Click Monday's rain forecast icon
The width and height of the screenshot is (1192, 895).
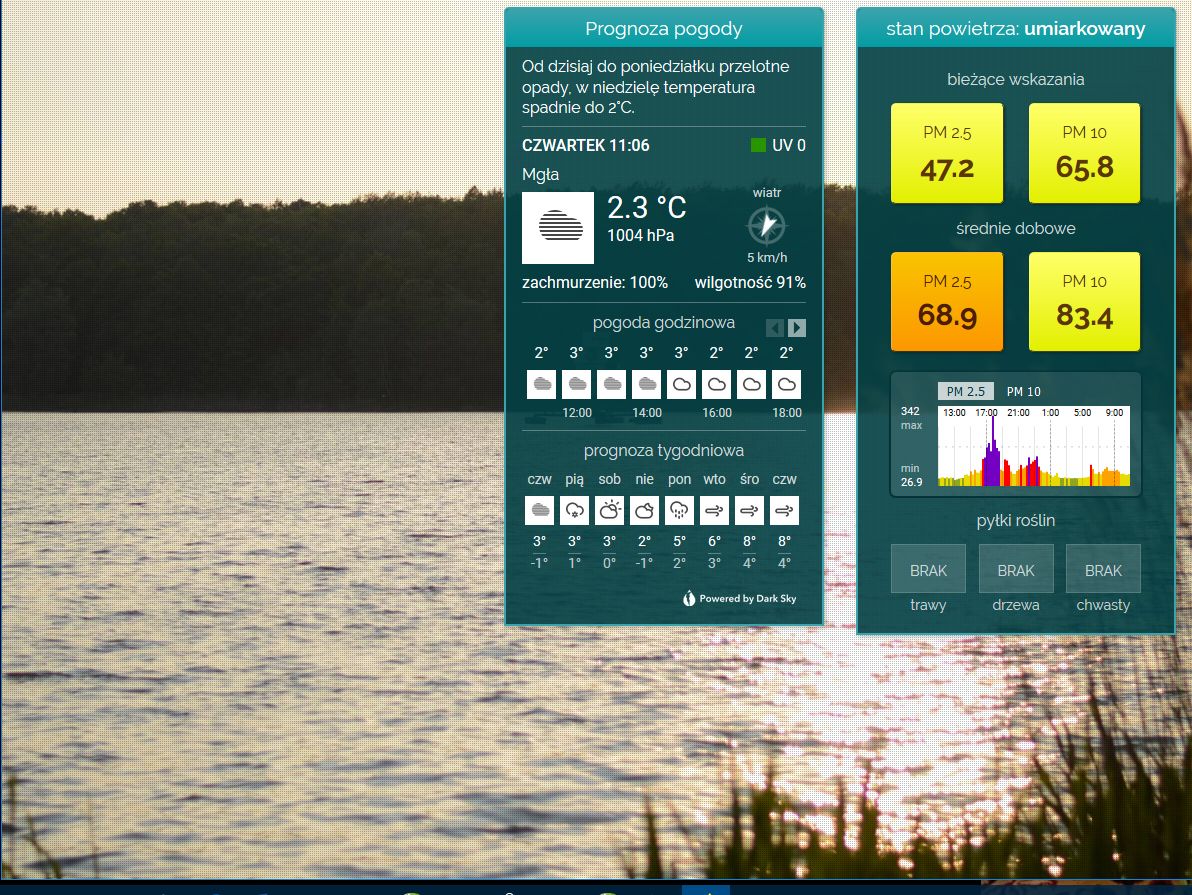click(680, 510)
